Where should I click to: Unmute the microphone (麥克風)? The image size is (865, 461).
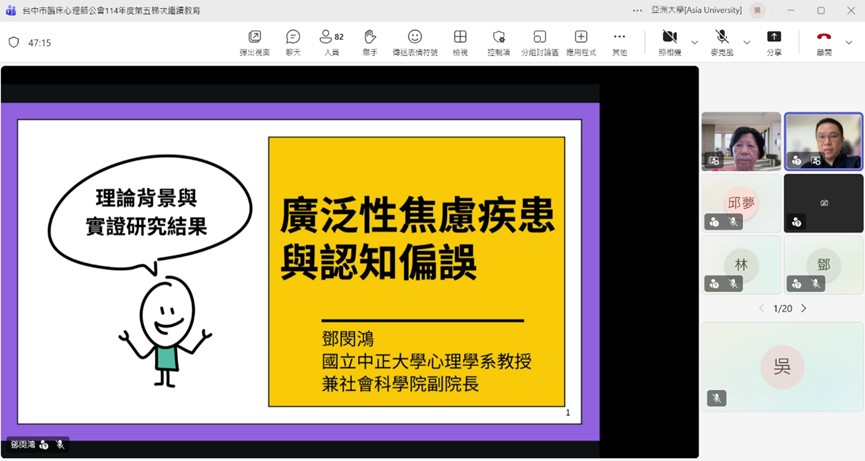click(x=722, y=42)
